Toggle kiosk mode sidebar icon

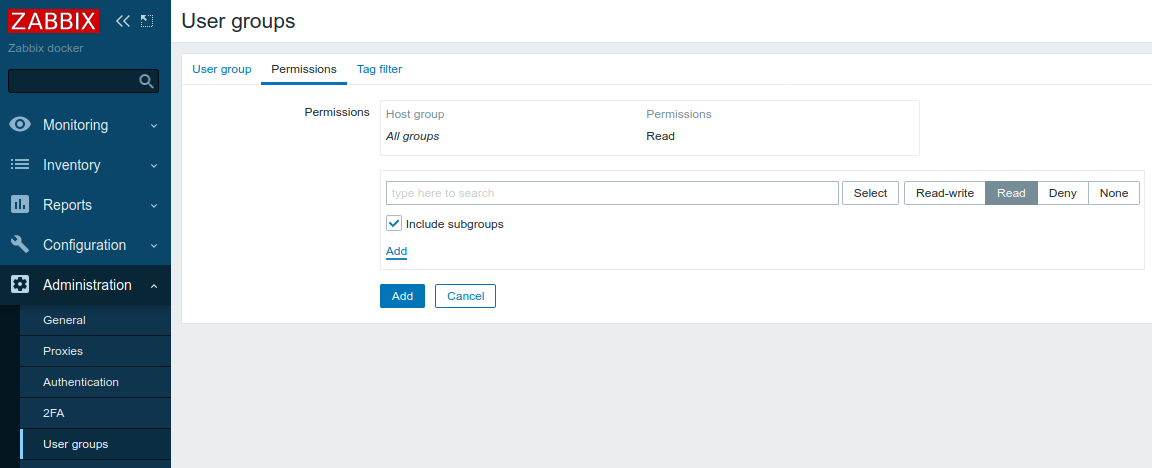point(147,21)
